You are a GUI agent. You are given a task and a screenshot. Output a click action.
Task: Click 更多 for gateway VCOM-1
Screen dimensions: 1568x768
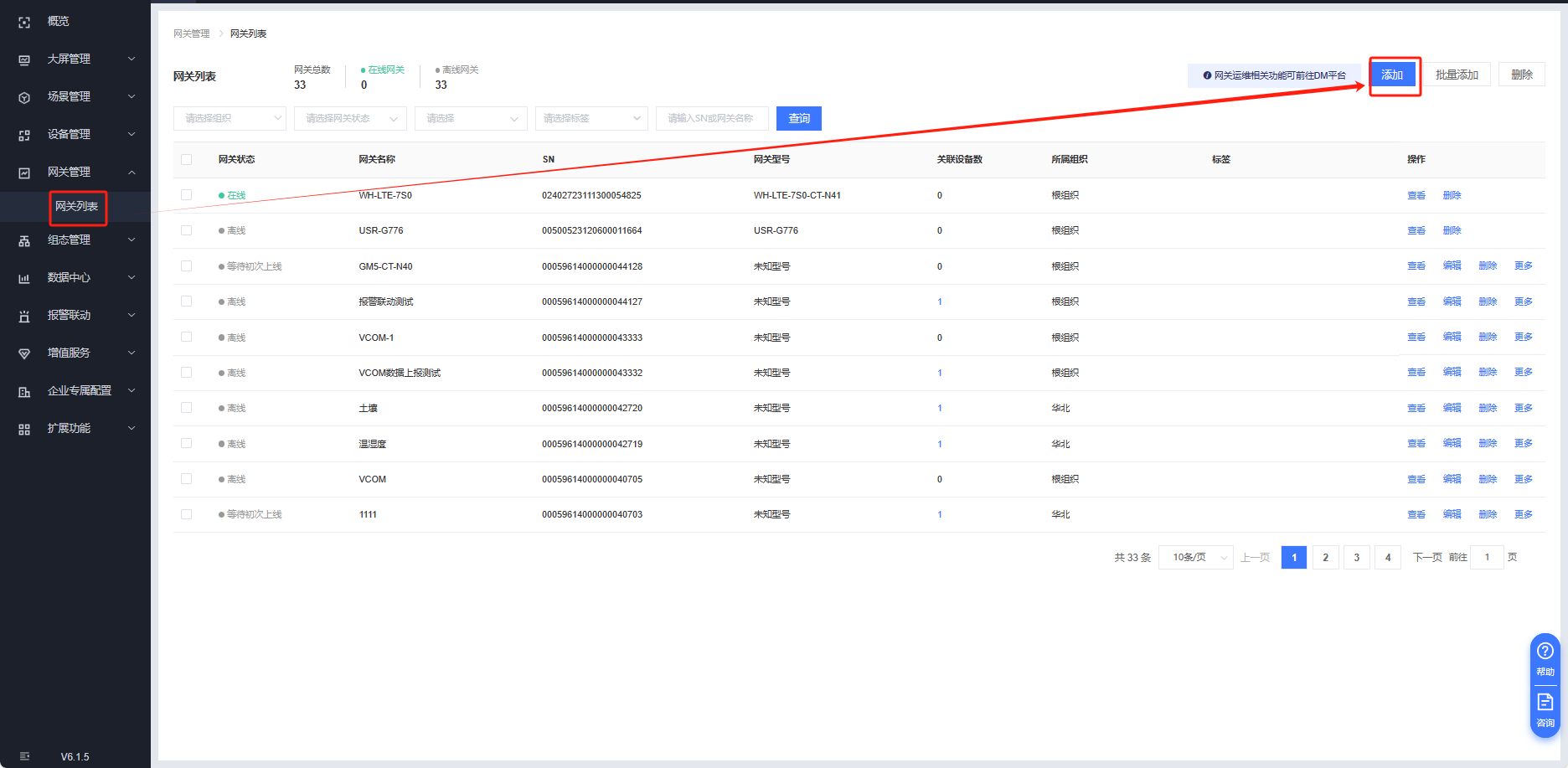[x=1524, y=337]
